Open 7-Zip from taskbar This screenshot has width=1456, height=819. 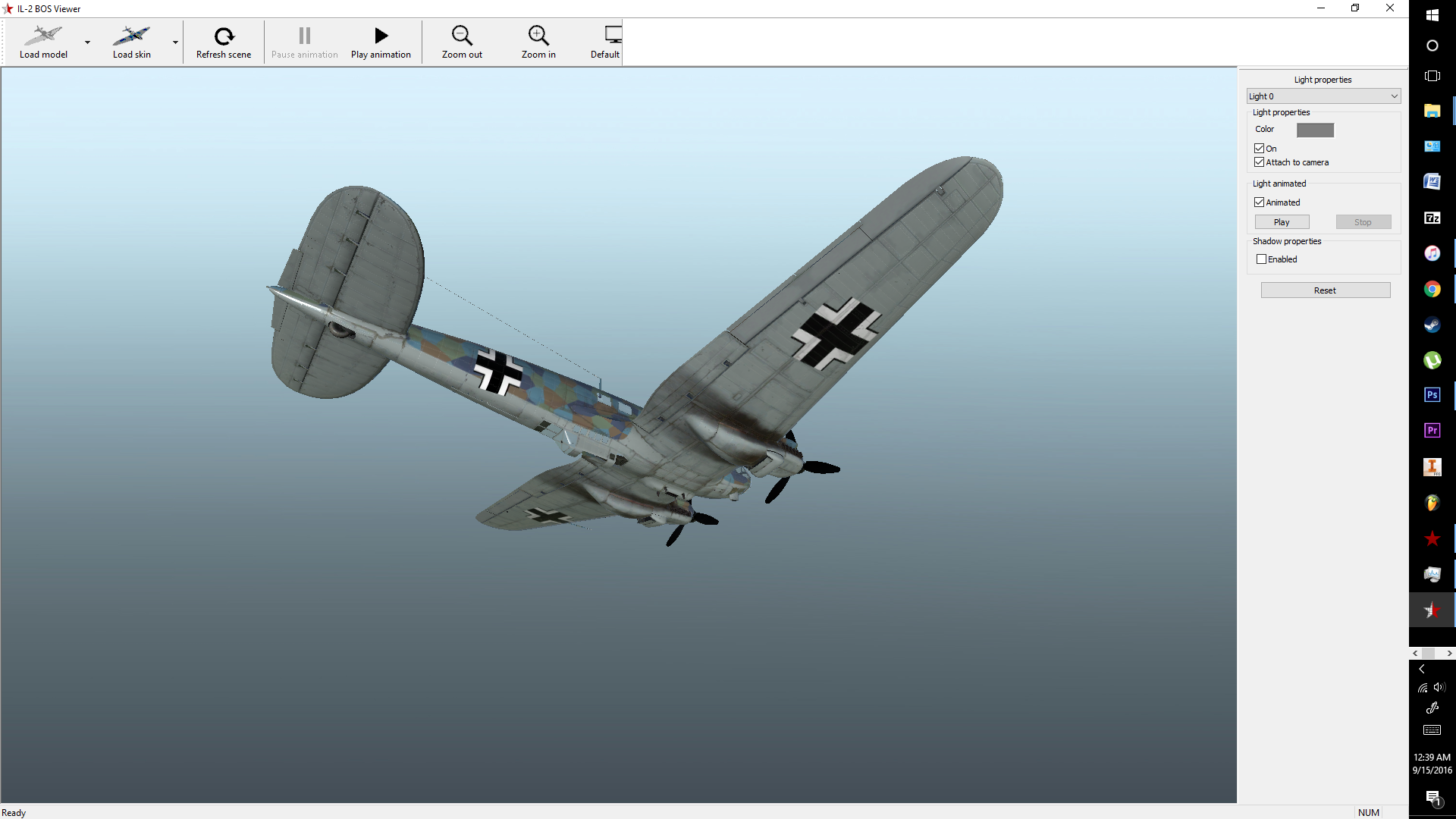pyautogui.click(x=1432, y=218)
